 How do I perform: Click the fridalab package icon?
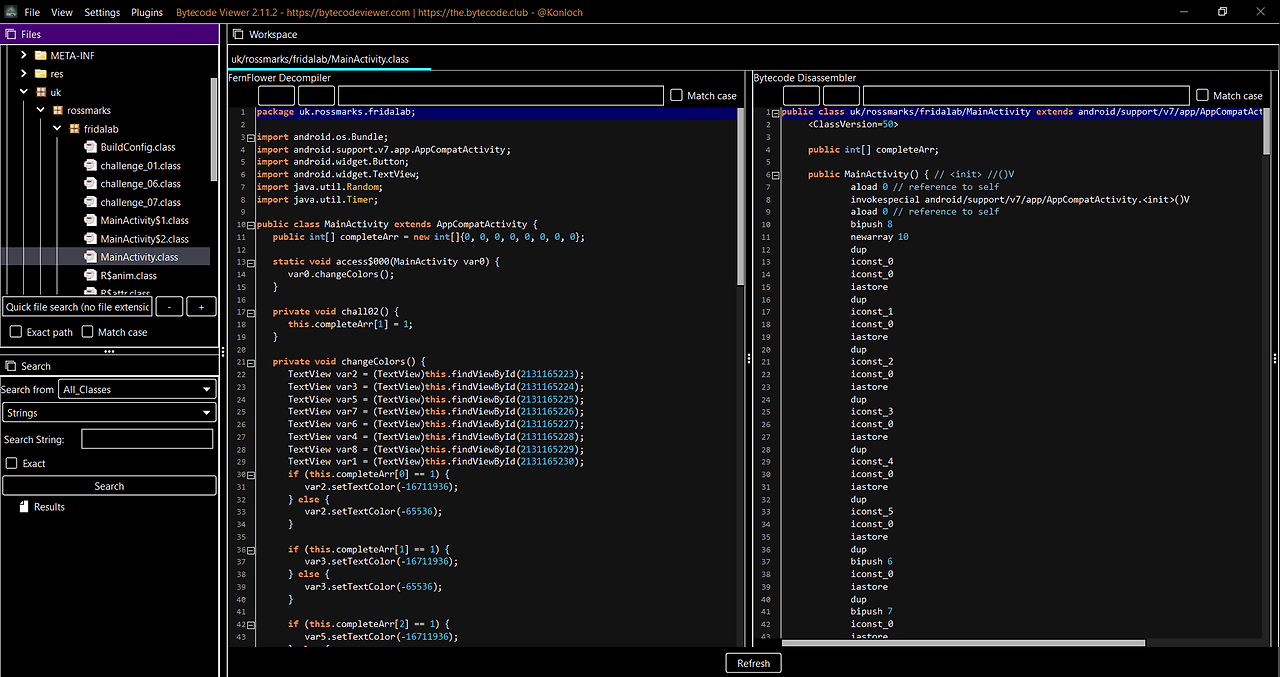(x=74, y=129)
